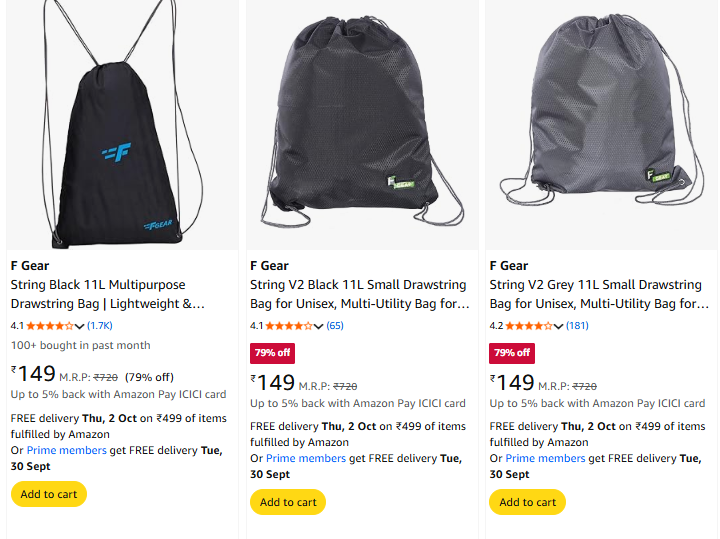Add String Black 11L bag to cart
Image resolution: width=720 pixels, height=539 pixels.
pyautogui.click(x=48, y=494)
